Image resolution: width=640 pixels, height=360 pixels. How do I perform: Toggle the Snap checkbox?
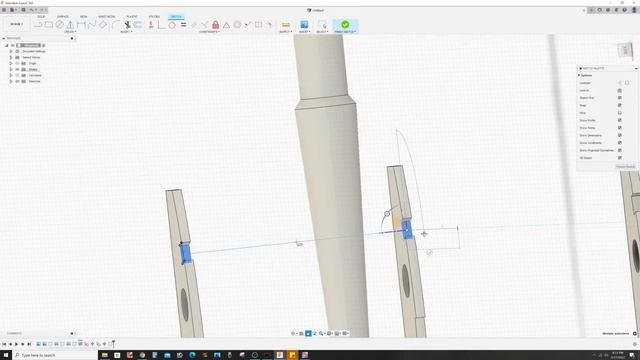point(620,105)
